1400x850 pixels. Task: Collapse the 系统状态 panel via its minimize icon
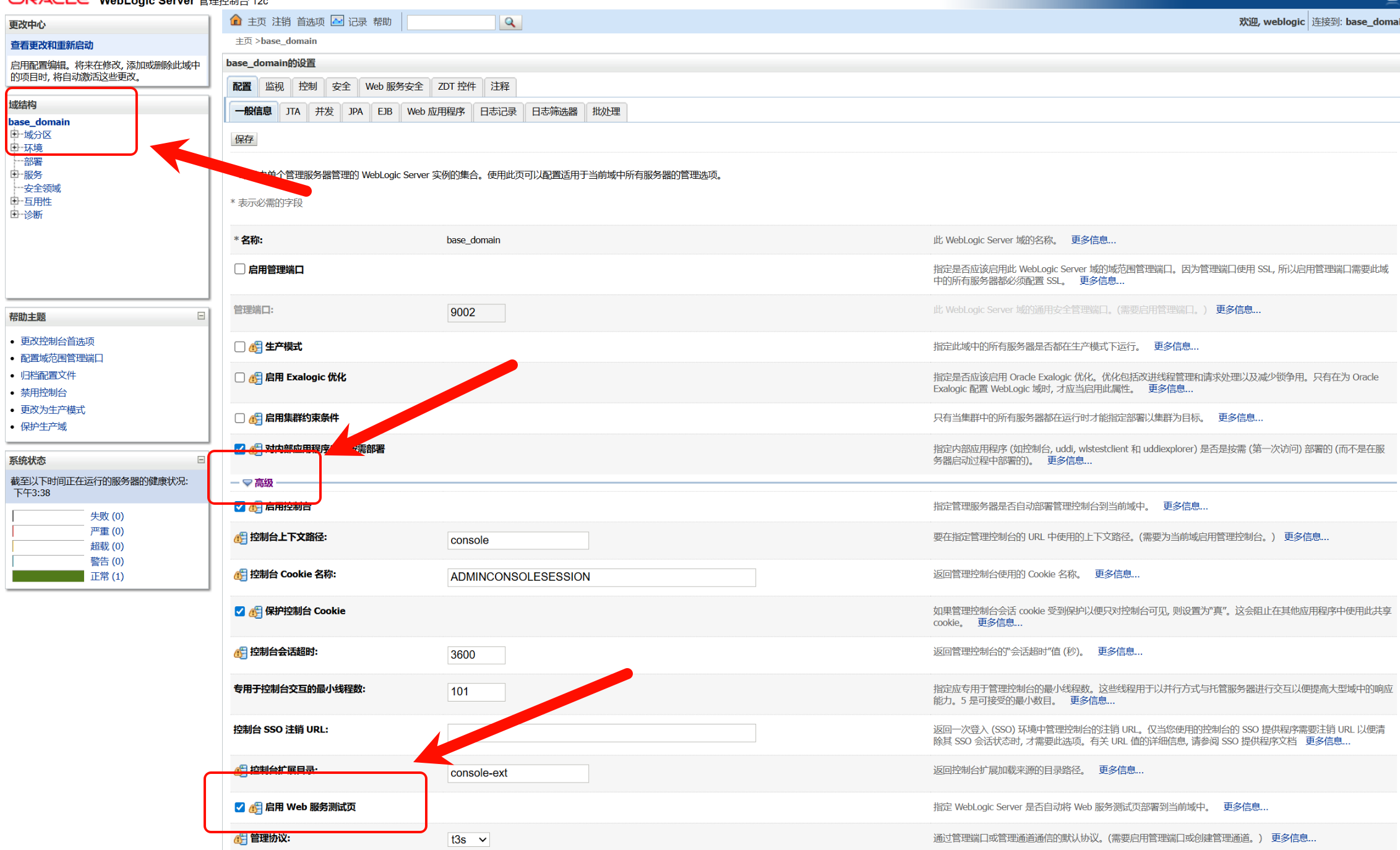pyautogui.click(x=201, y=460)
